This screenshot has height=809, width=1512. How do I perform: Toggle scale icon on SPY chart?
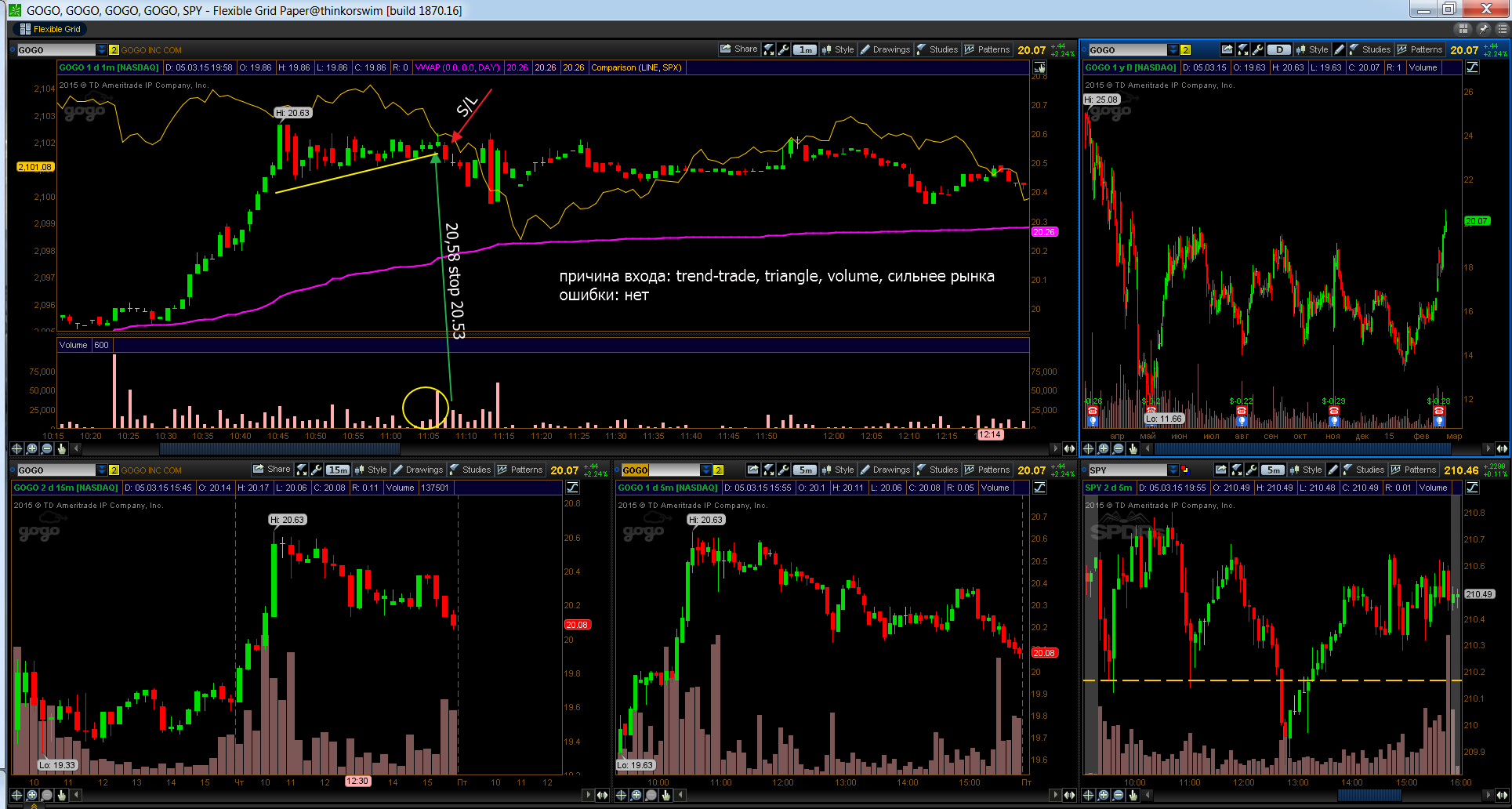click(1472, 488)
